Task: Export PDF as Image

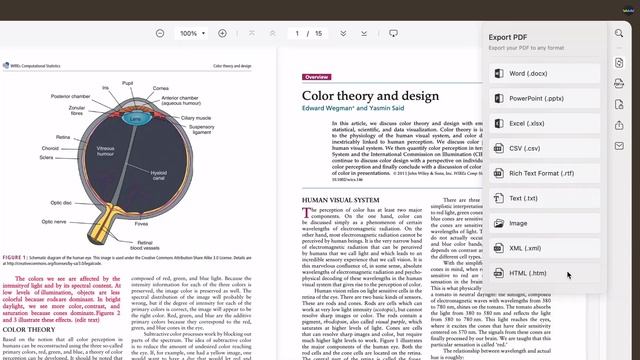Action: tap(544, 223)
